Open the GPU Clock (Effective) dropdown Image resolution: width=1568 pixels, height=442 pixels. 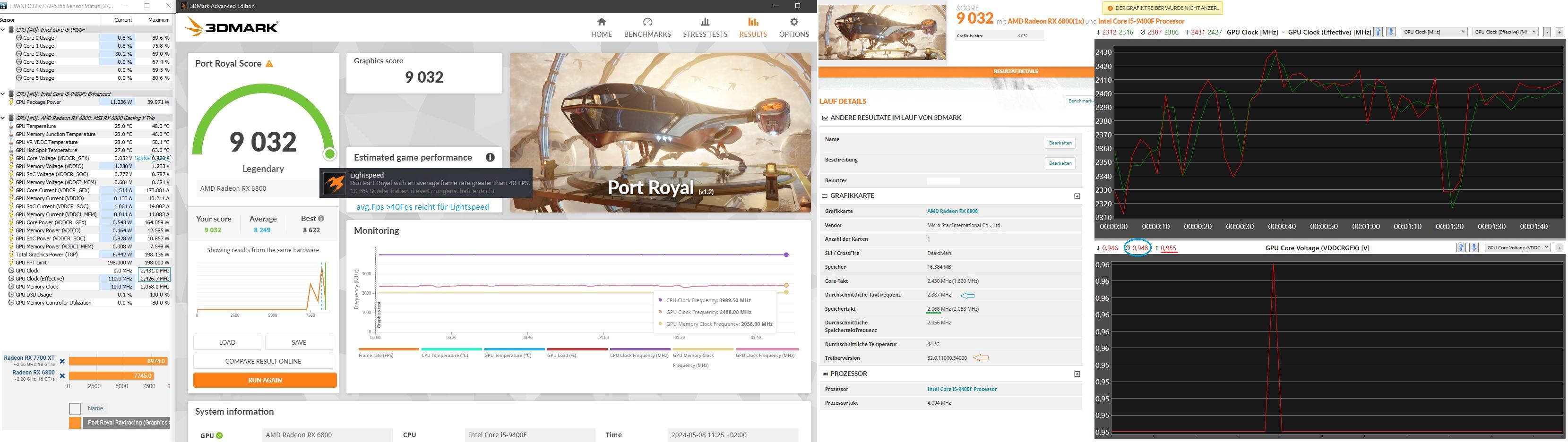[1505, 32]
